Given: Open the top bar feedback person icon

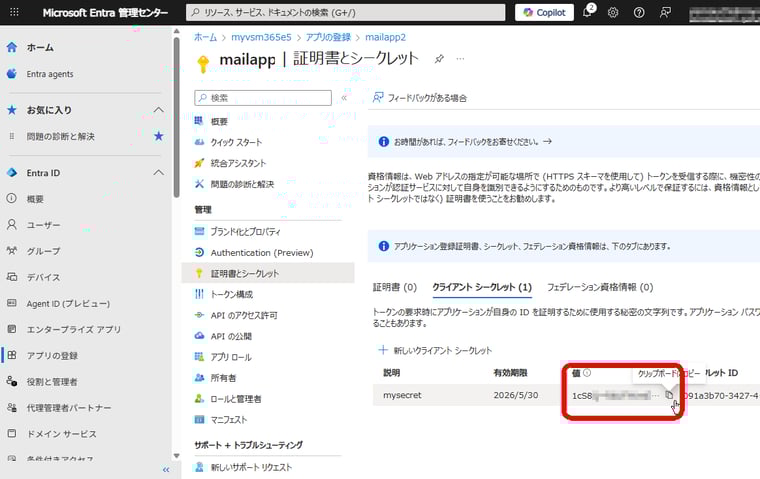Looking at the screenshot, I should coord(665,13).
